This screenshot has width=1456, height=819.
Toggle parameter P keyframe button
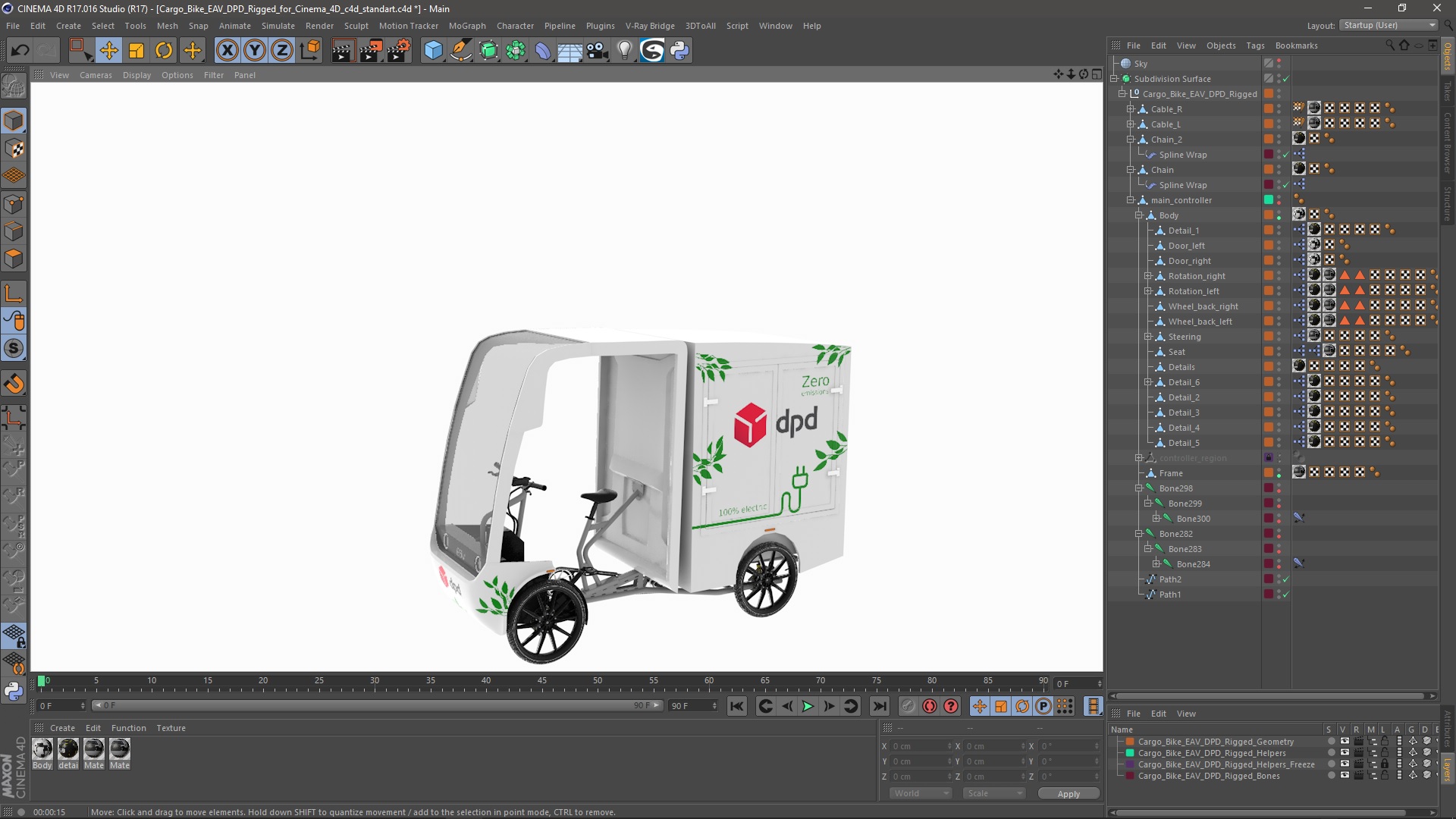(1043, 706)
